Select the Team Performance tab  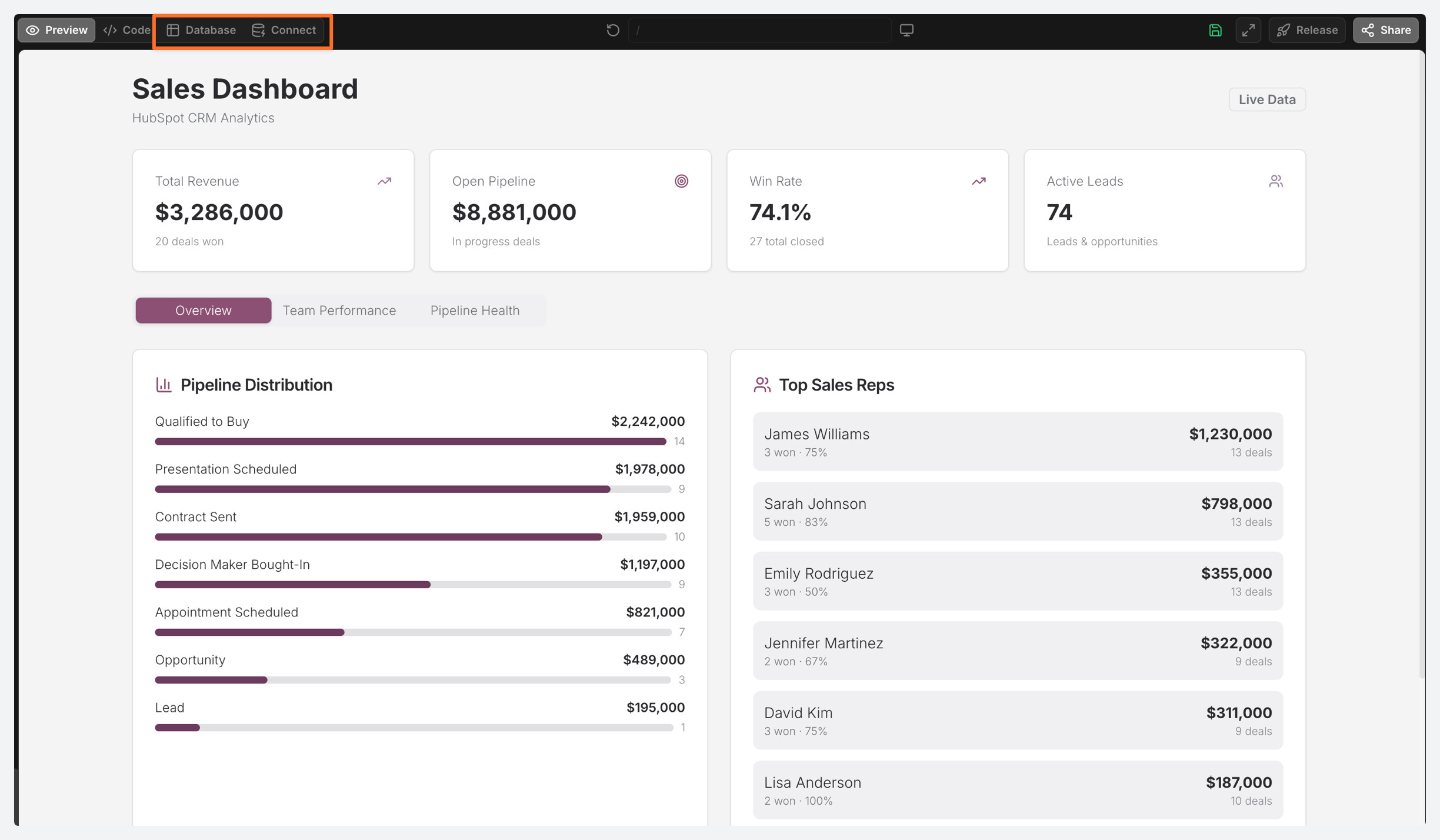(x=339, y=310)
